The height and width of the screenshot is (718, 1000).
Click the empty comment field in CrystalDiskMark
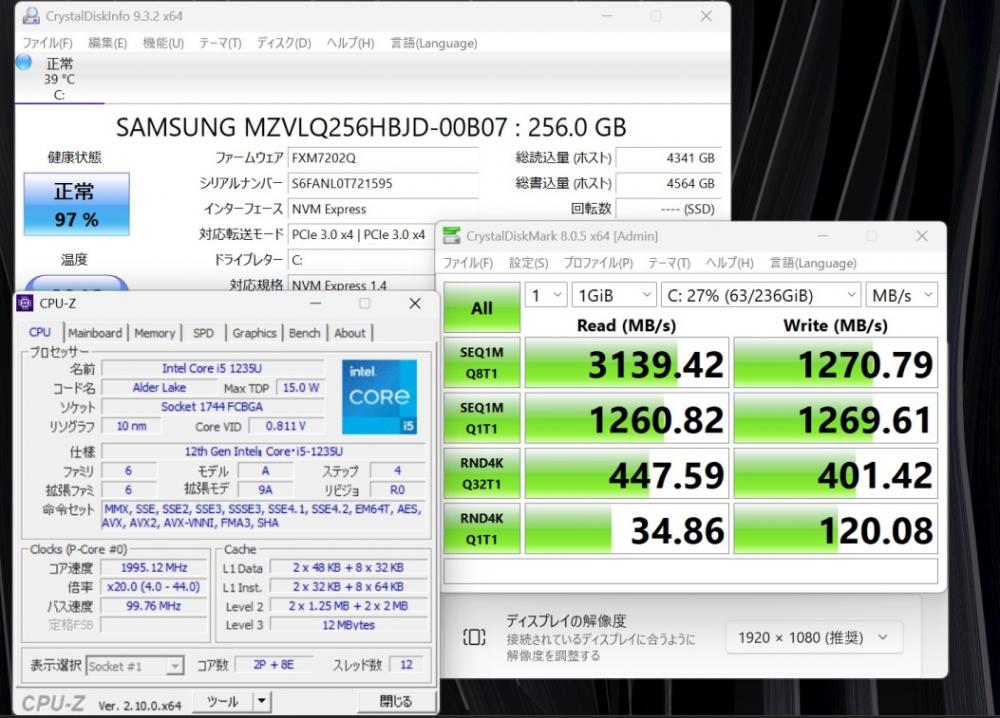691,571
